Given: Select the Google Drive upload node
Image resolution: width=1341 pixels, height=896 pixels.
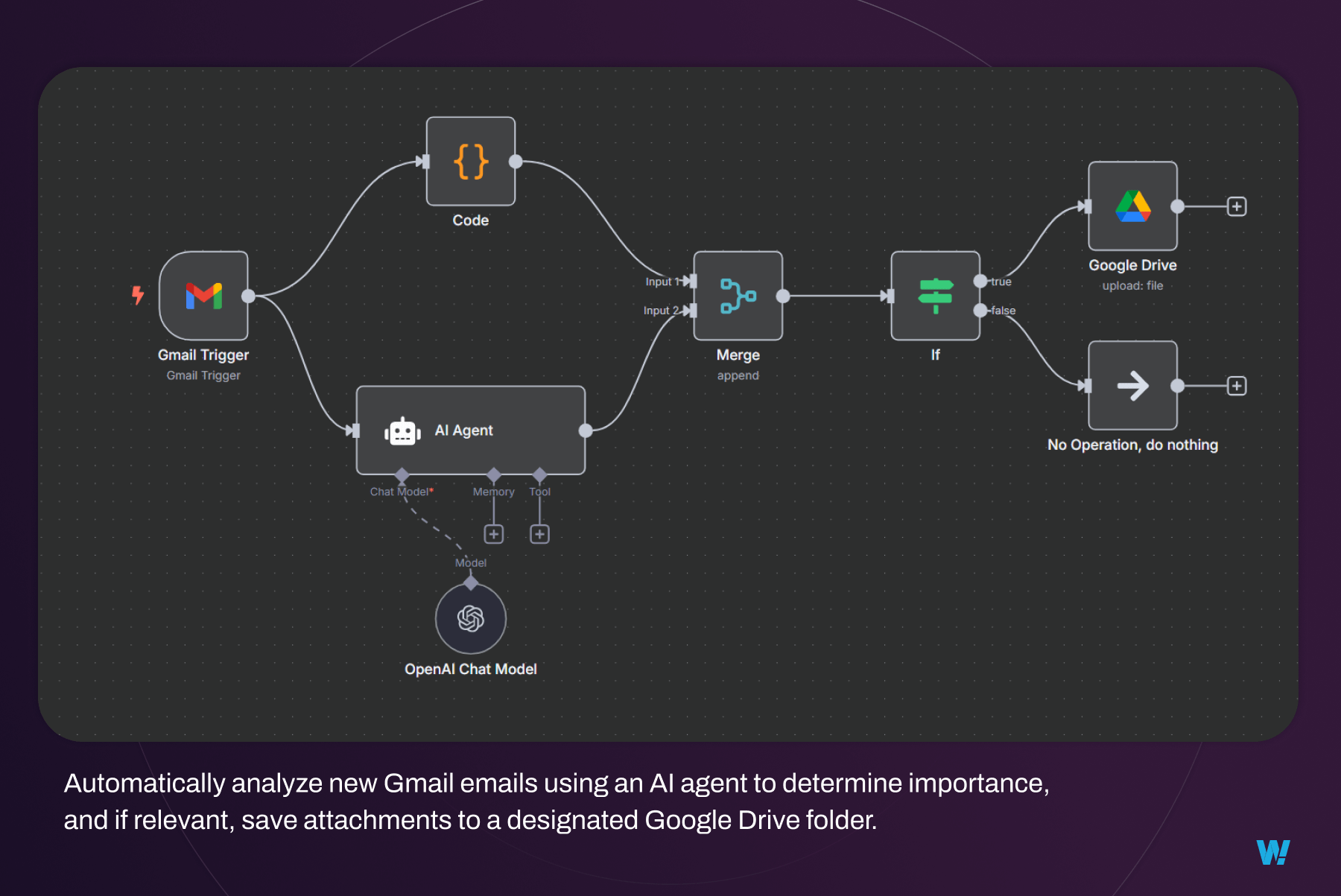Looking at the screenshot, I should pos(1132,206).
